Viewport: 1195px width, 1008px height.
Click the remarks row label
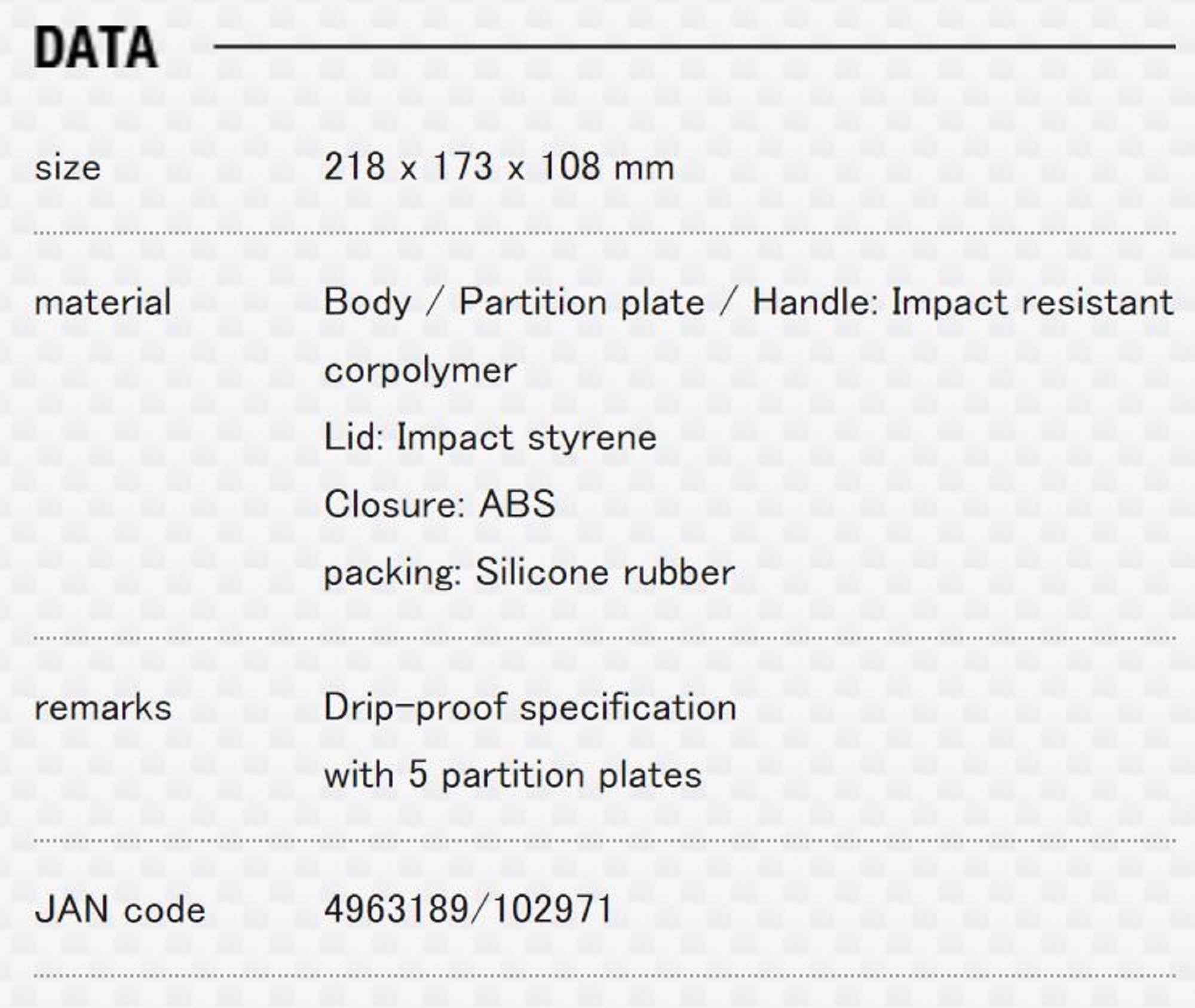tap(103, 708)
